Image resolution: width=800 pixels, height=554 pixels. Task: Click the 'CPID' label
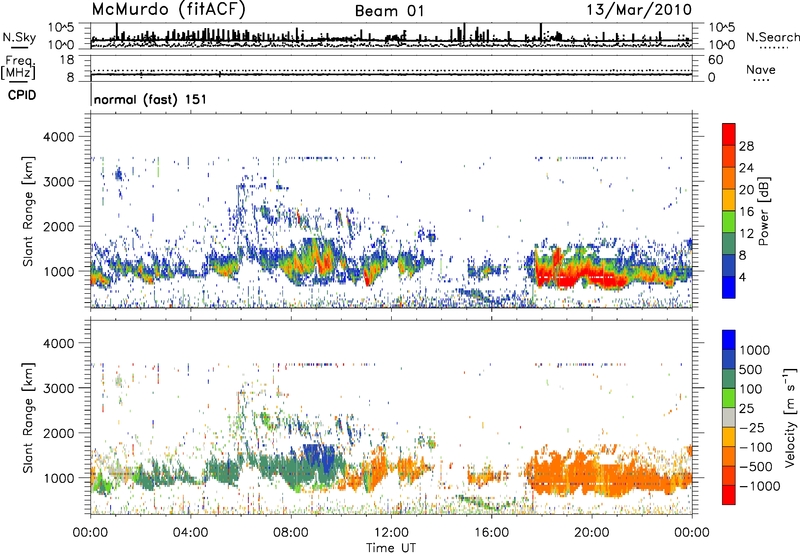(x=22, y=95)
